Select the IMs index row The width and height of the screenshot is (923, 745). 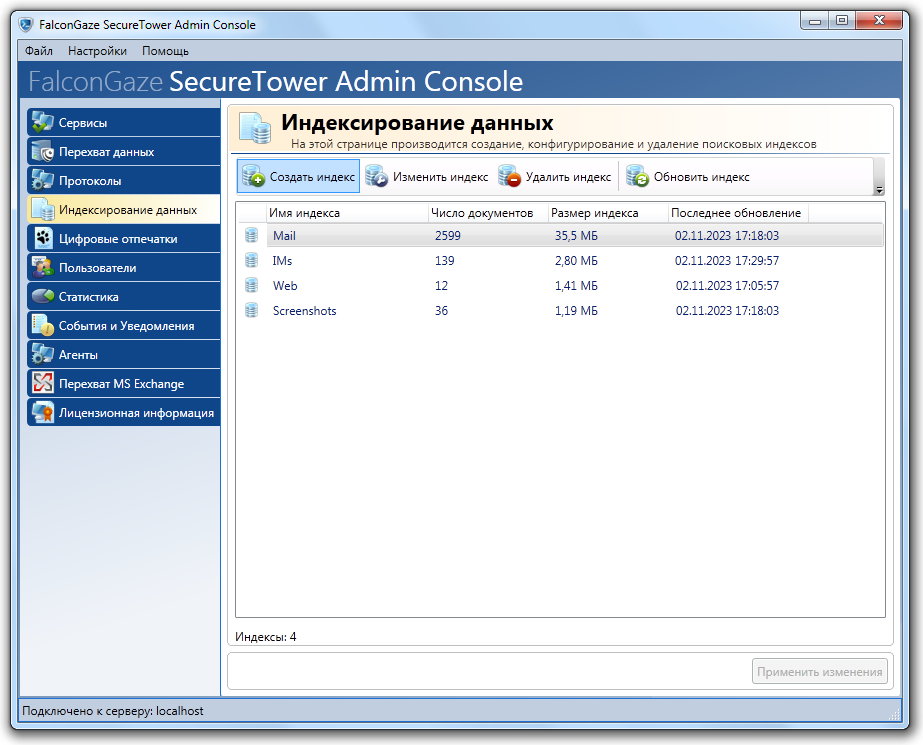tap(560, 261)
